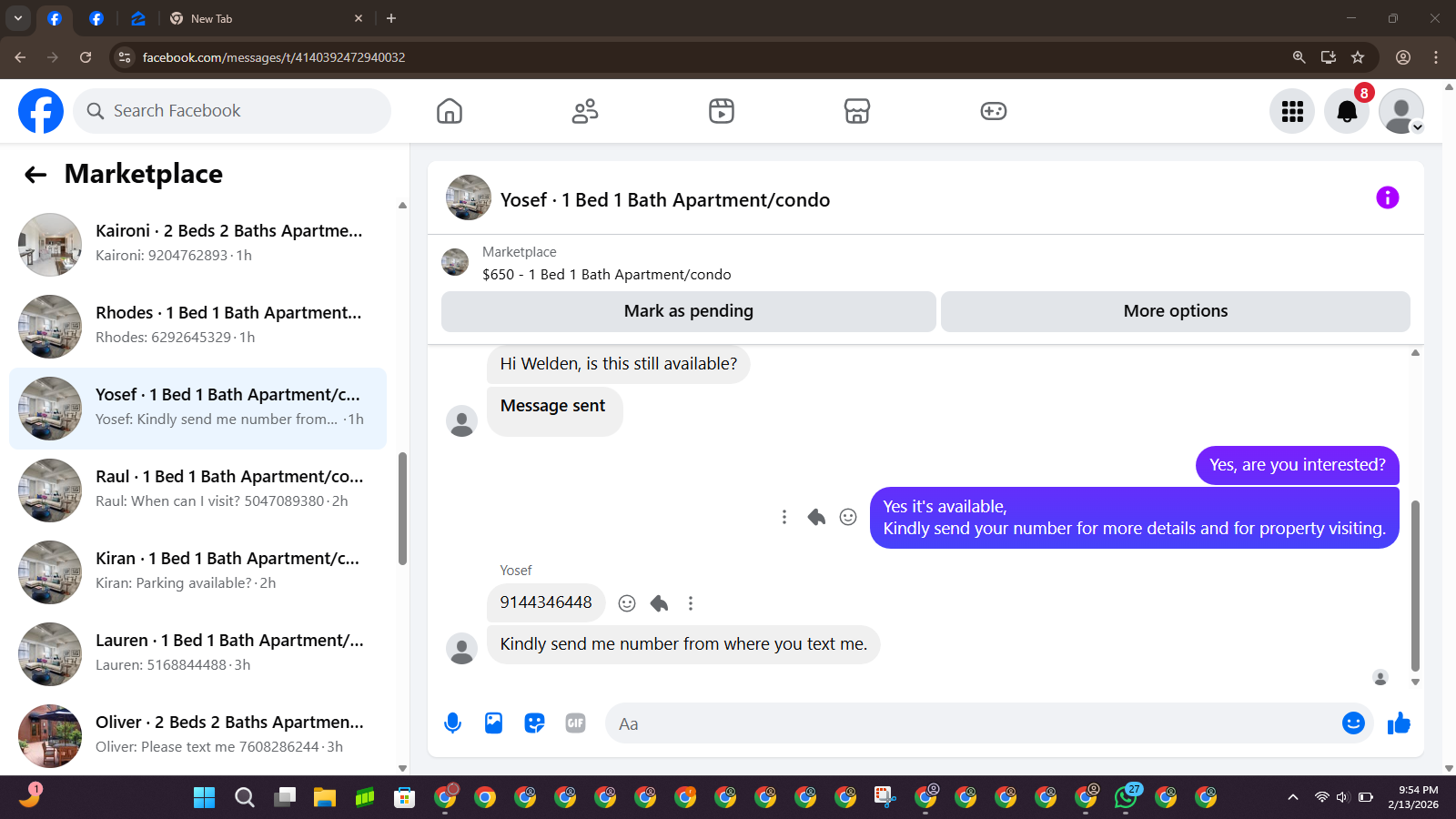Open conversation info purple icon

pos(1387,197)
